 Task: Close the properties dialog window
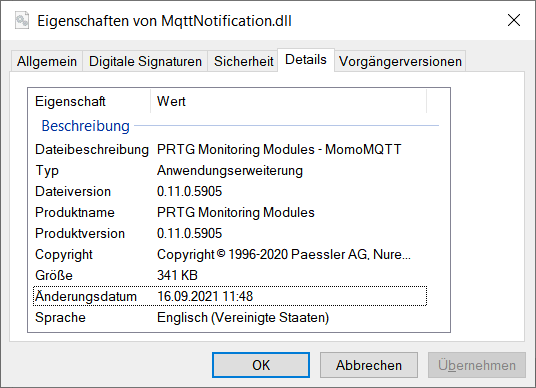point(514,20)
